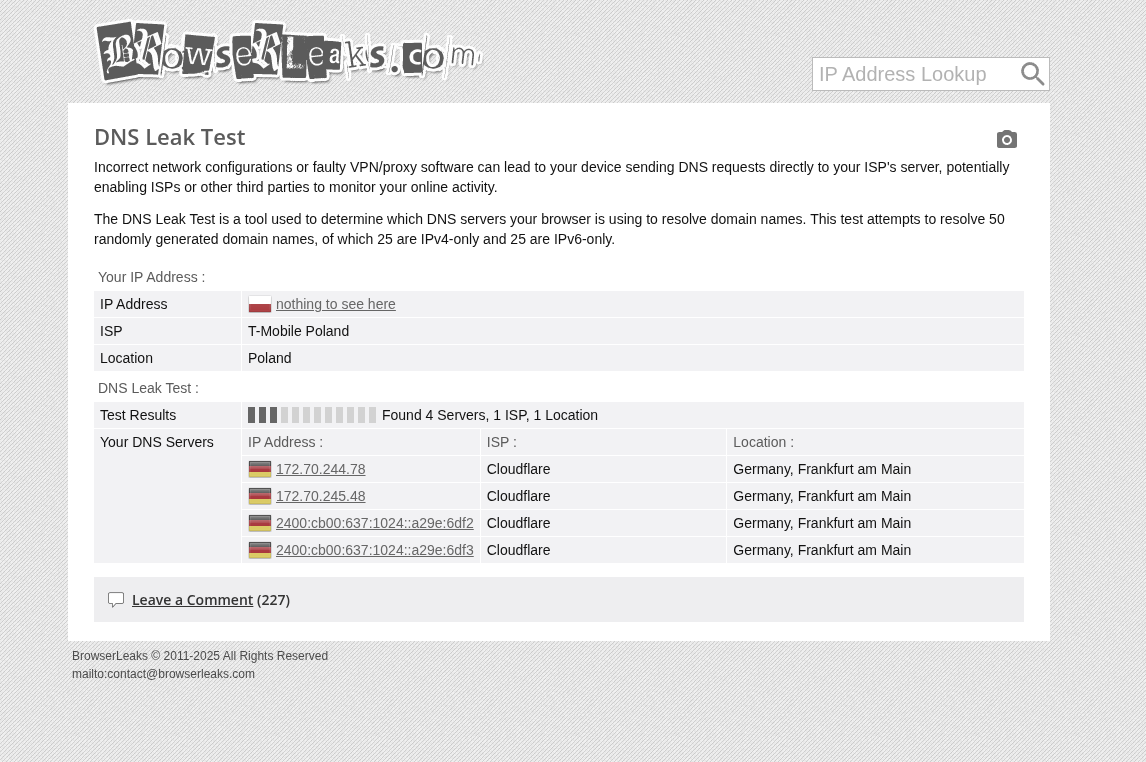The width and height of the screenshot is (1146, 762).
Task: Click the Leave a Comment link
Action: point(192,600)
